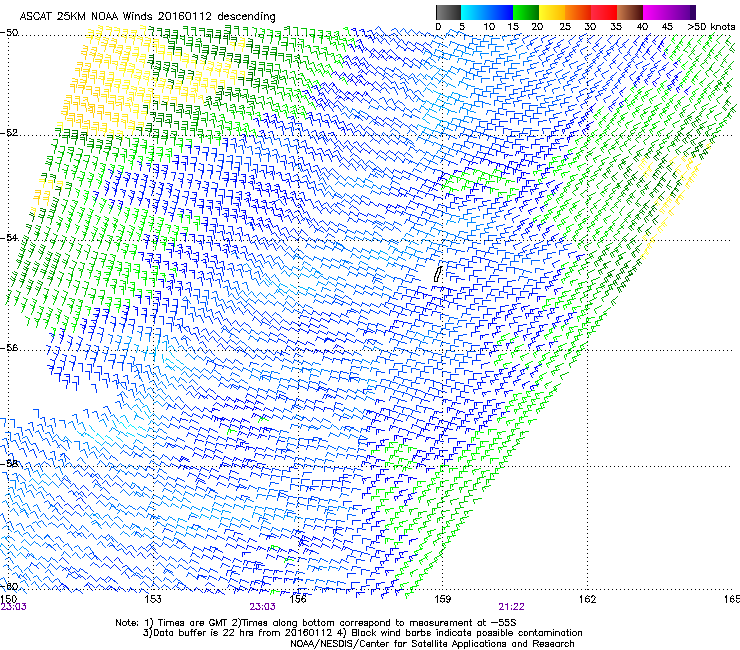Viewport: 740px width, 650px height.
Task: Select the green 15-20 knots color segment
Action: click(x=526, y=12)
